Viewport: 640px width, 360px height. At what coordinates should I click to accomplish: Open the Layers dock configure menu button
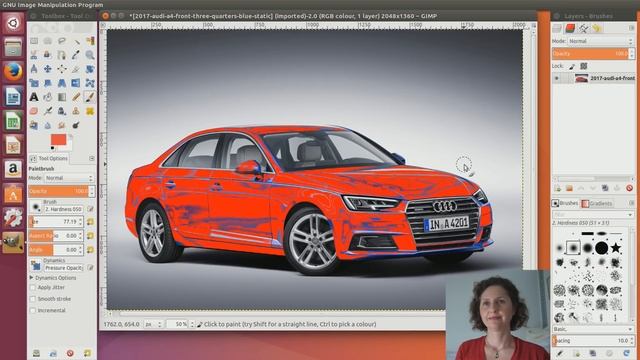coord(631,28)
